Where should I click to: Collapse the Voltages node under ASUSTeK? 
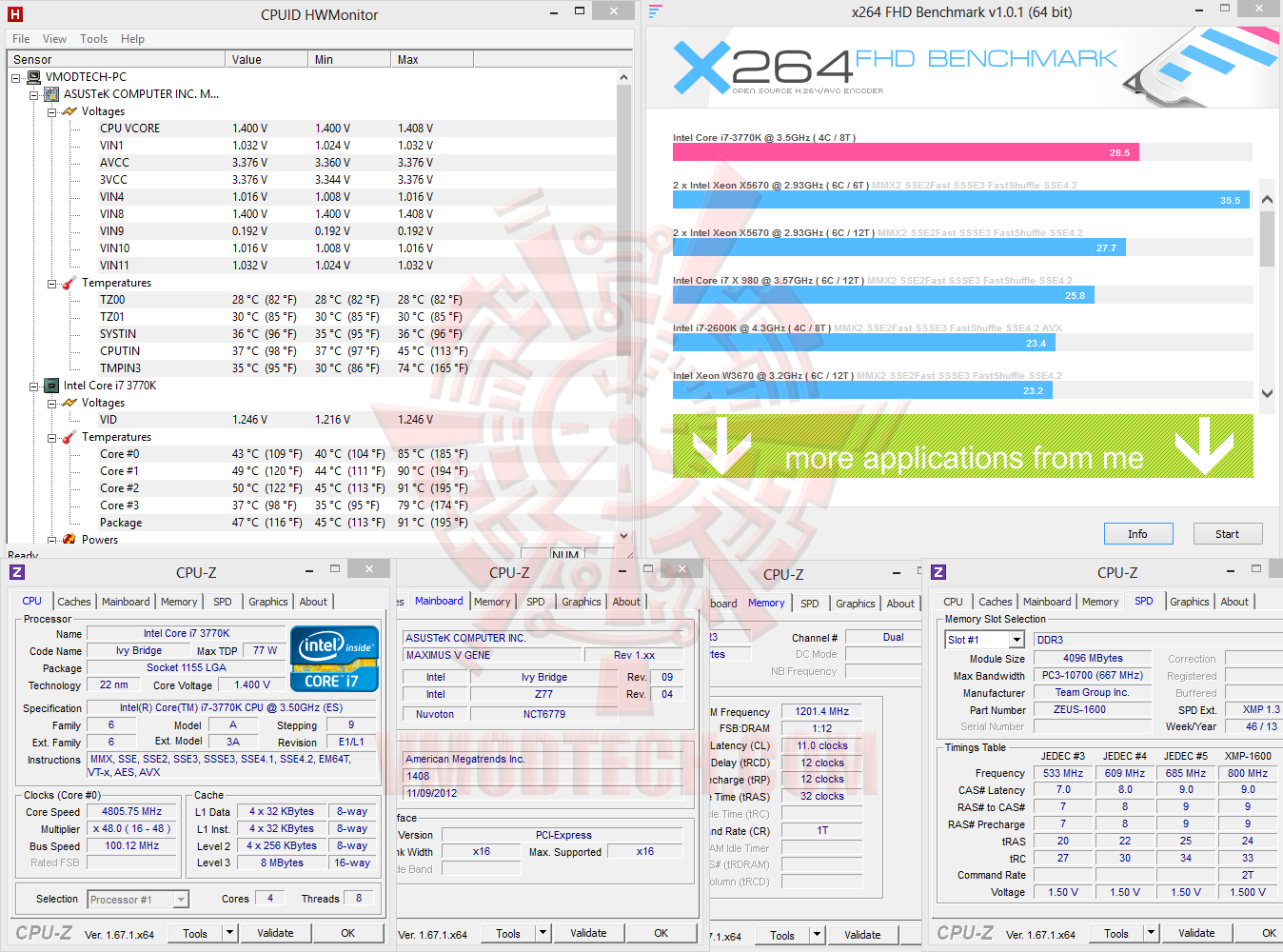[x=51, y=111]
